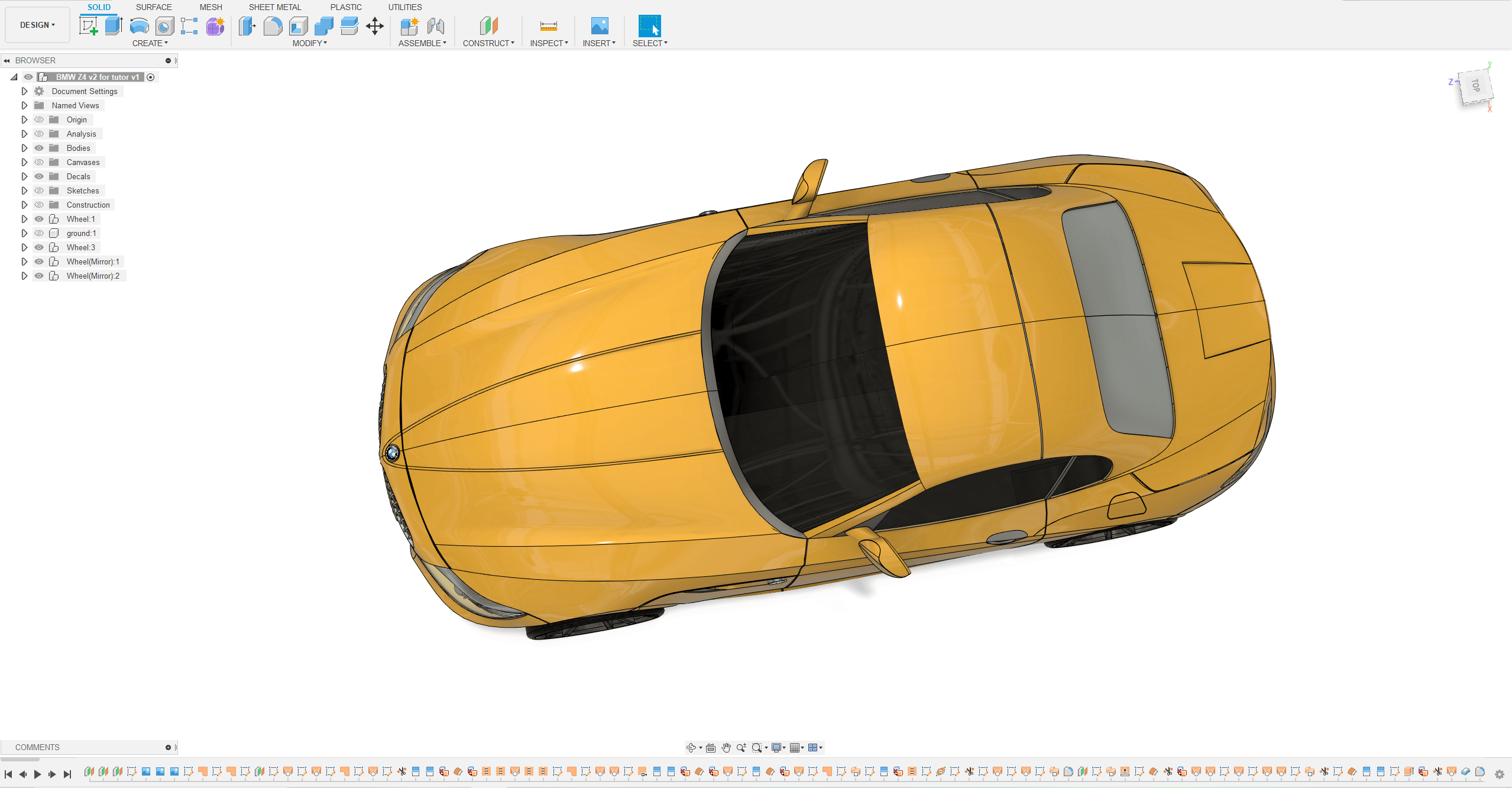Switch to the PLASTIC tab
This screenshot has width=1512, height=788.
click(346, 7)
